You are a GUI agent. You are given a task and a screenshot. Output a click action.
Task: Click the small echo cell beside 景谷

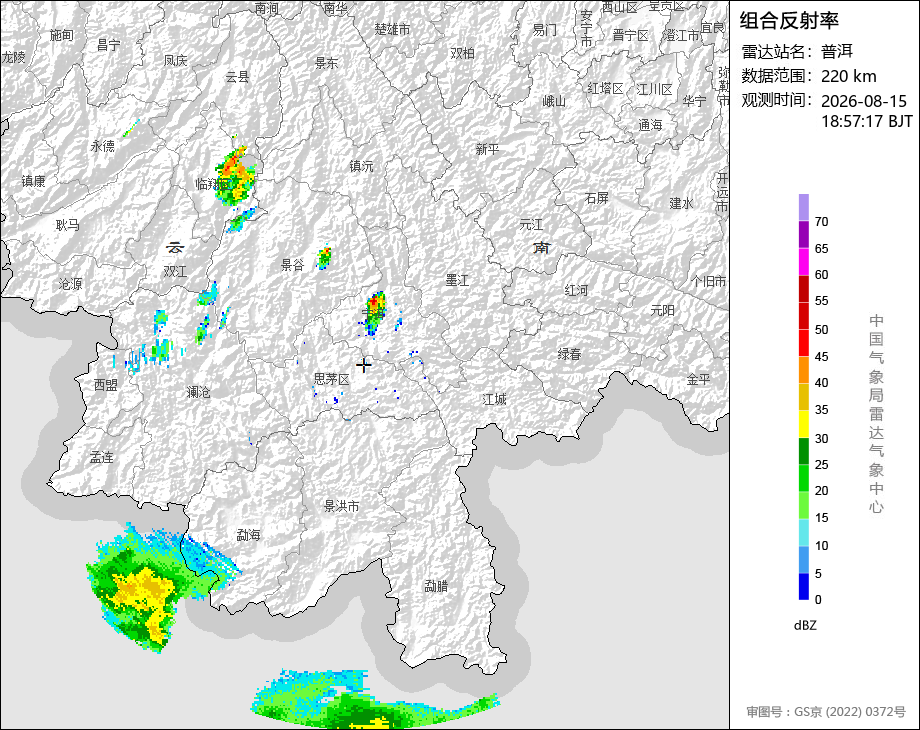324,257
